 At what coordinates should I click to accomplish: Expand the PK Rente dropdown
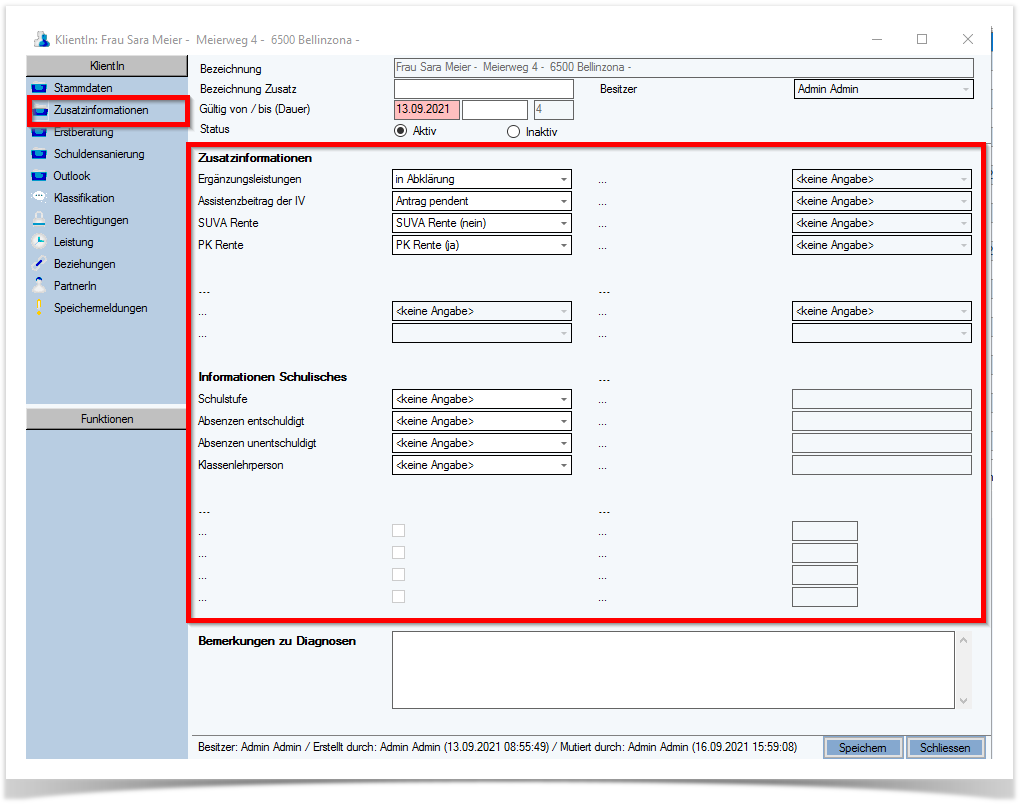(x=482, y=245)
